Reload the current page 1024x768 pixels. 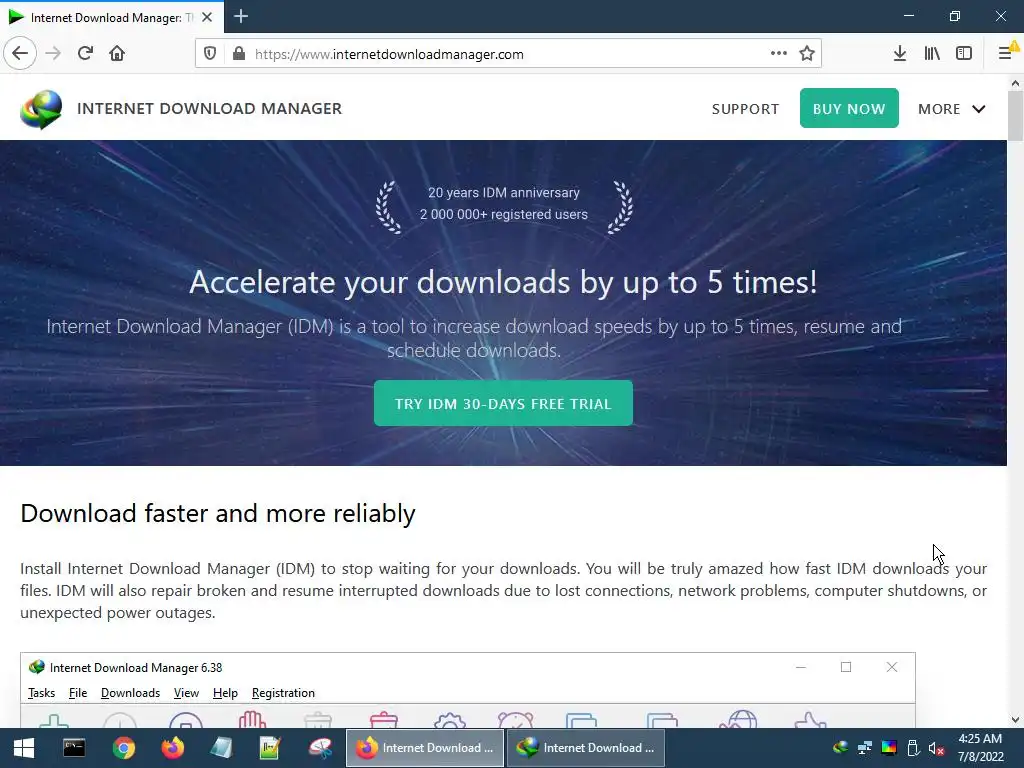click(85, 54)
